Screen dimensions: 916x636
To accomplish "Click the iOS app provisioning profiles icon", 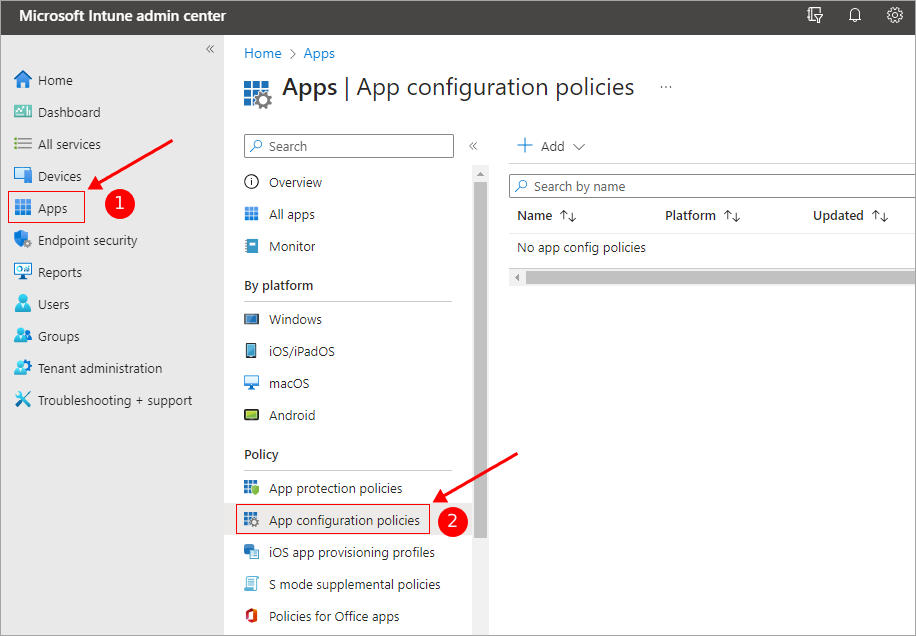I will click(x=251, y=552).
